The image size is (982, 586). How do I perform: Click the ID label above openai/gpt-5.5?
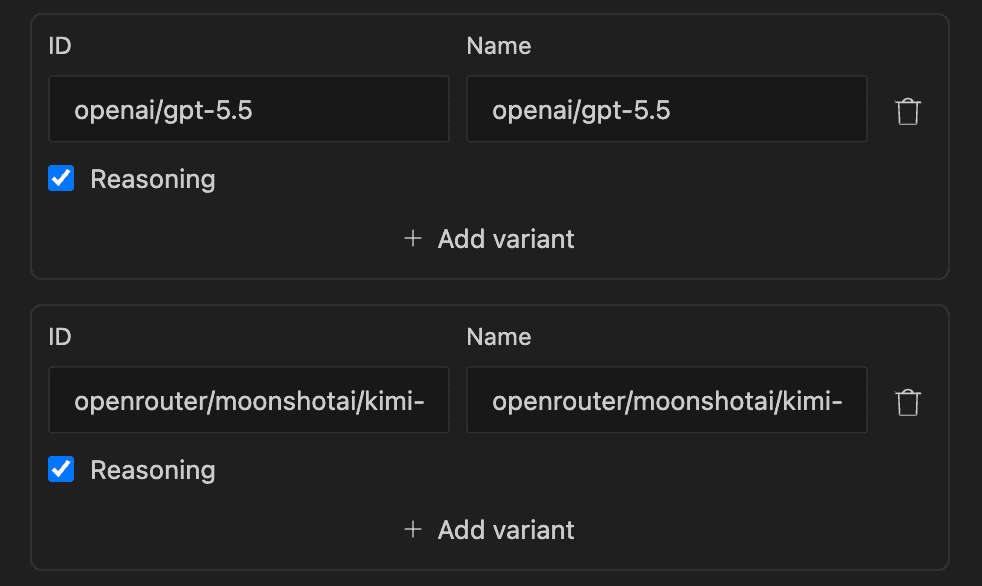59,46
